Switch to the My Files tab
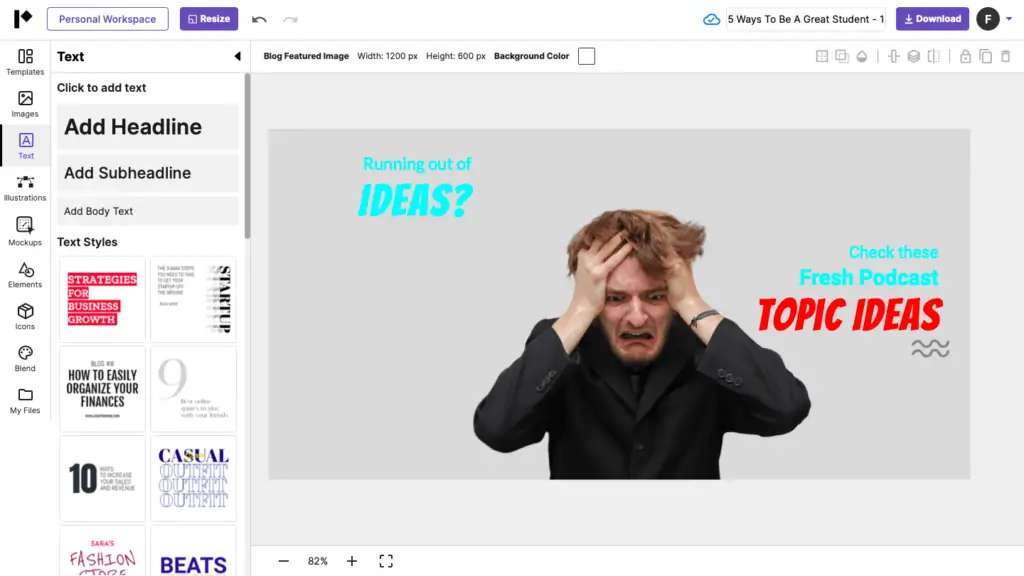1024x576 pixels. tap(25, 400)
